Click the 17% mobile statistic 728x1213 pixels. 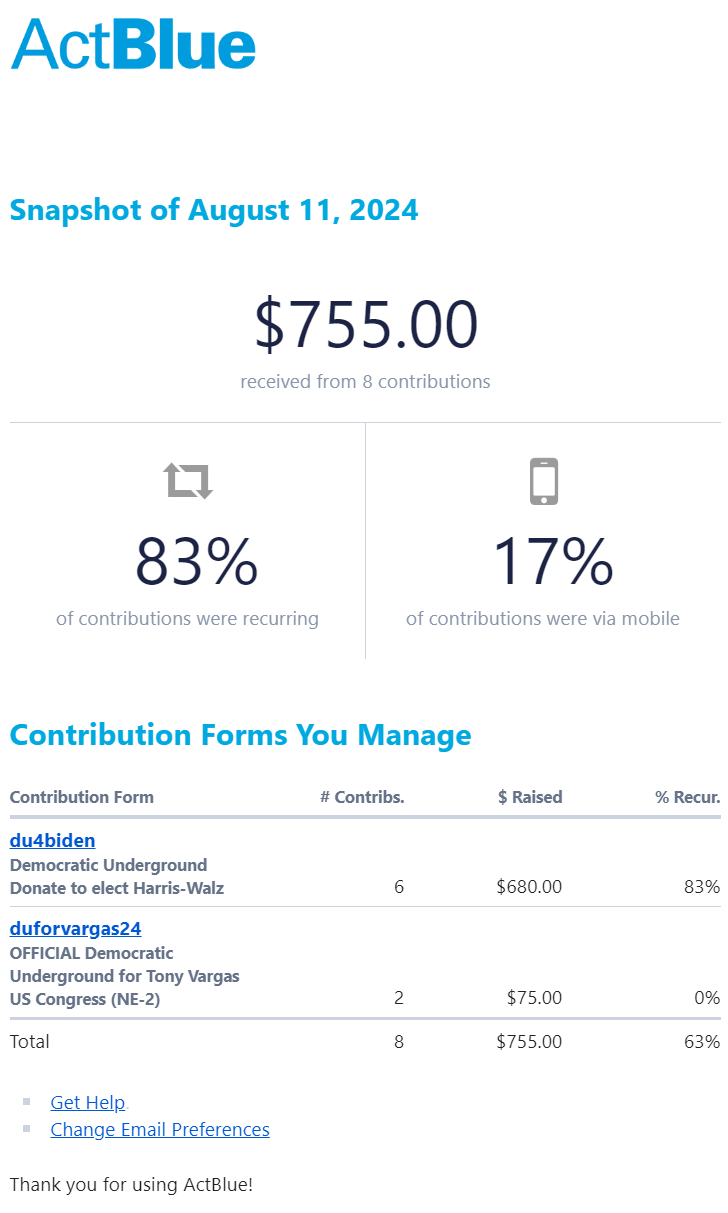553,561
